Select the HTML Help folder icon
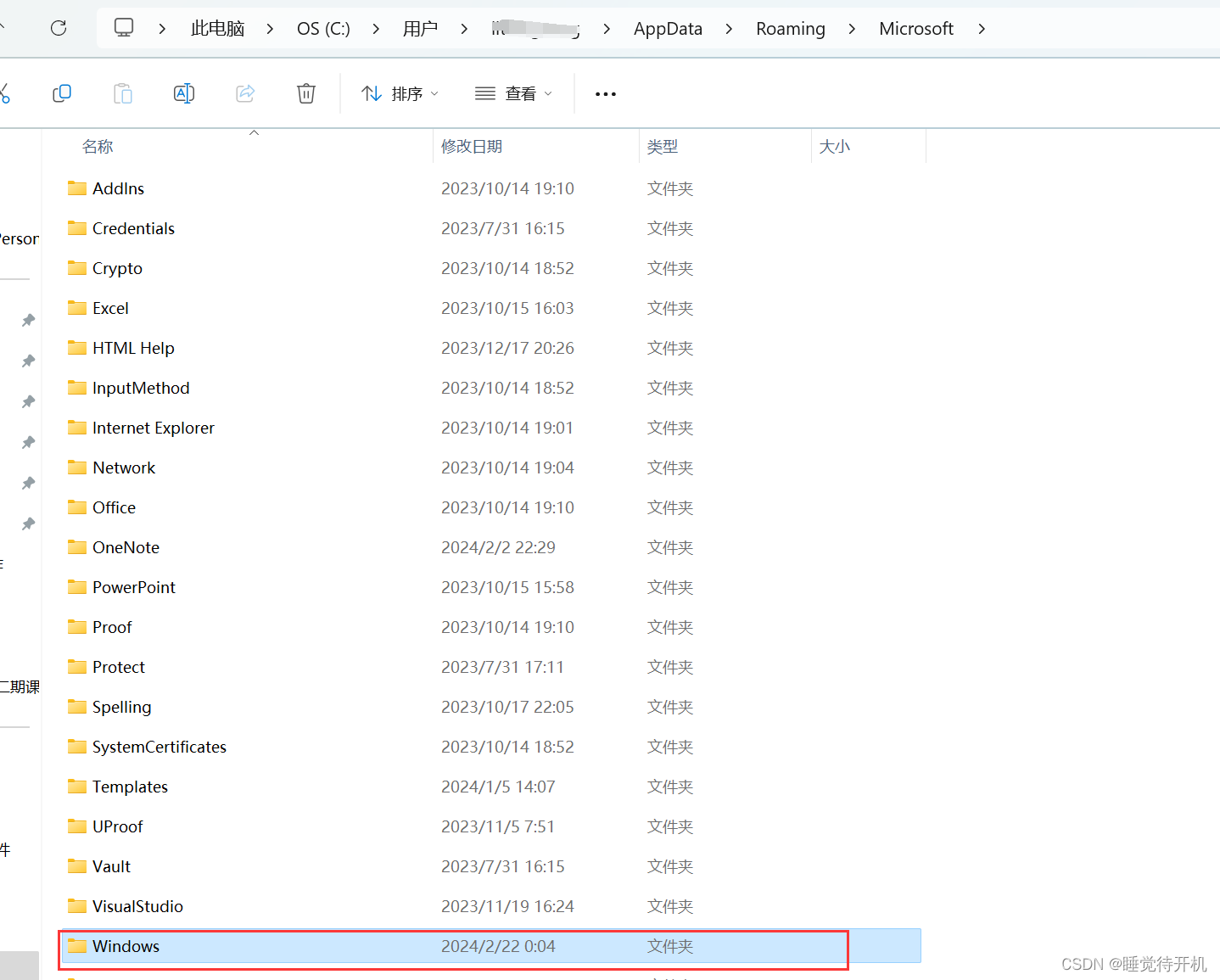Image resolution: width=1220 pixels, height=980 pixels. coord(77,348)
